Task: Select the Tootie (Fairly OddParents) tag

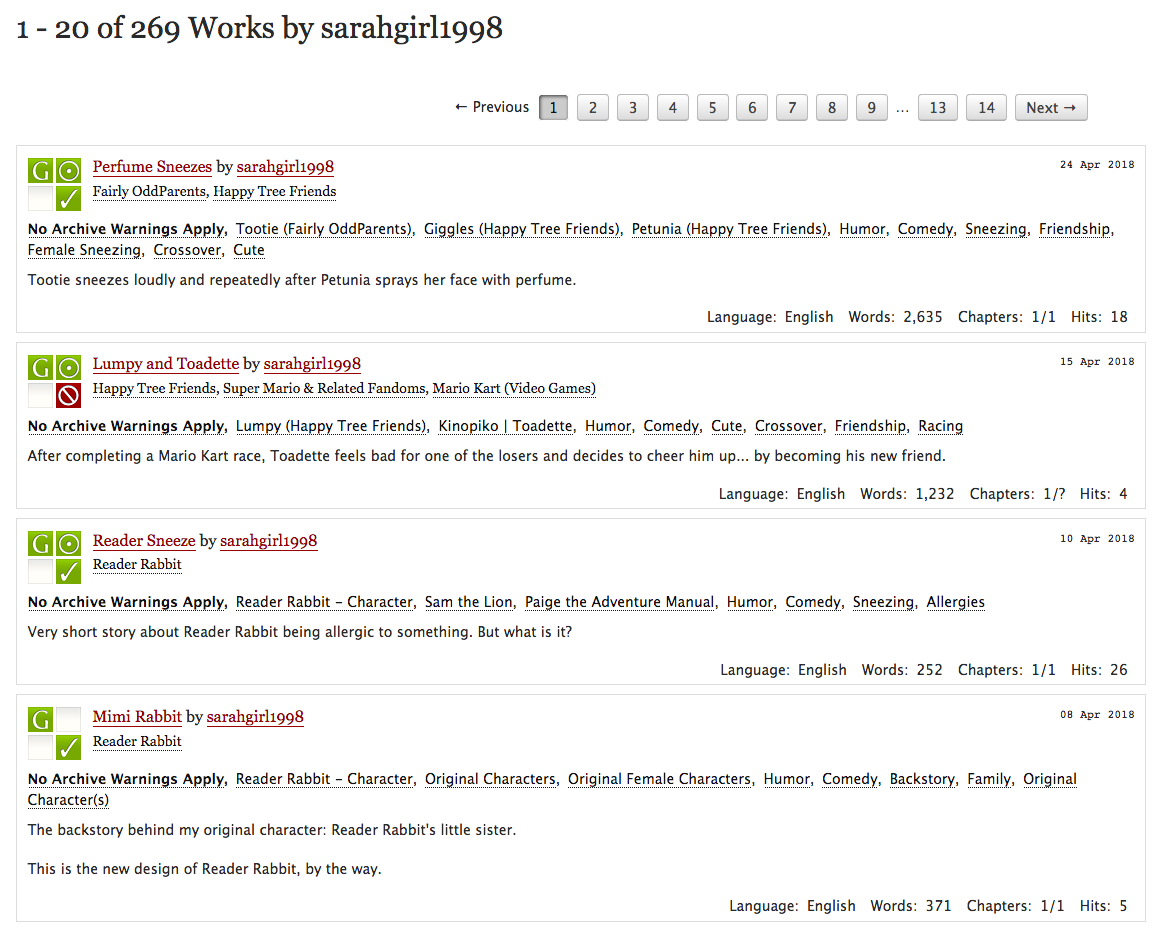Action: 324,229
